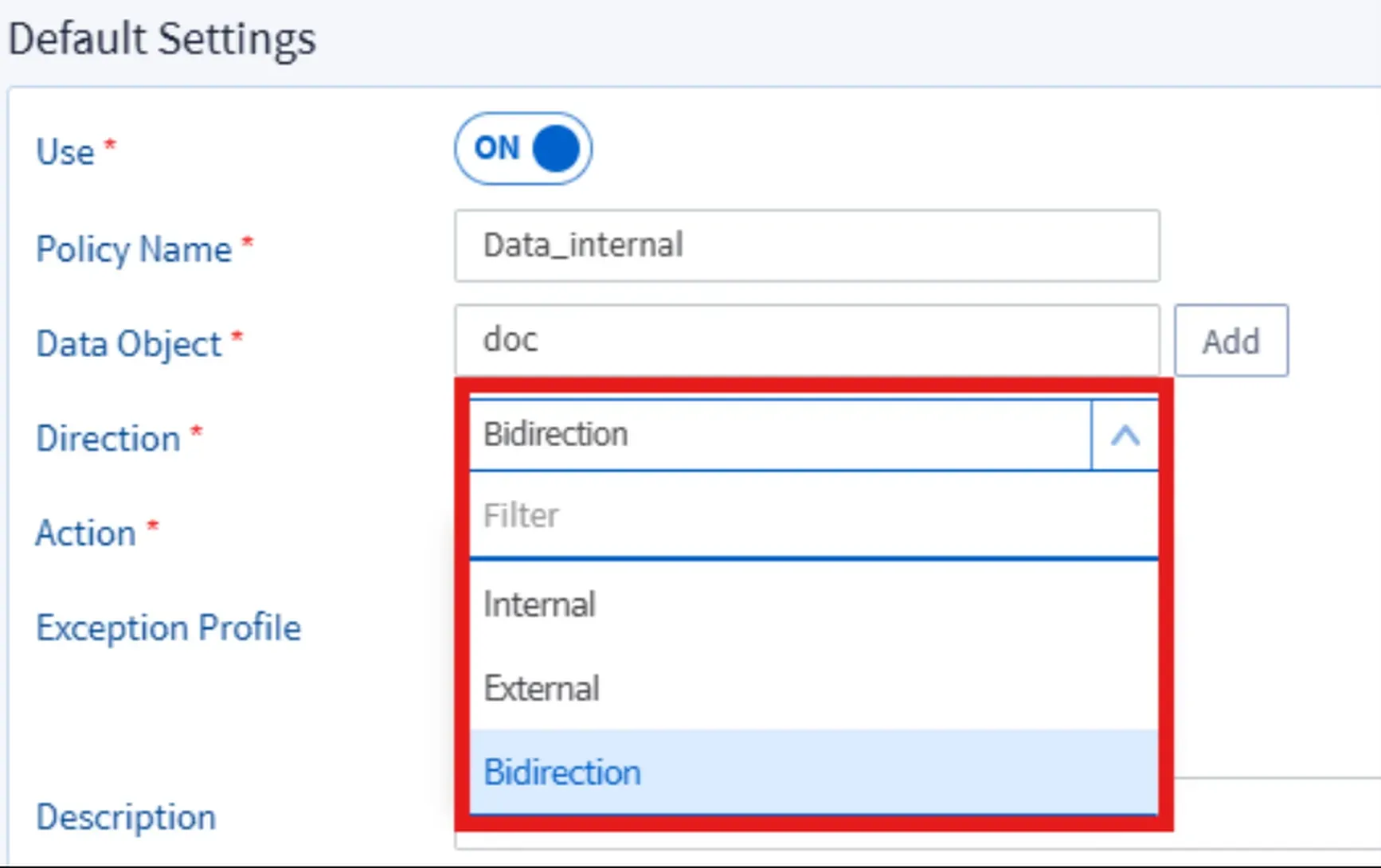Click the red asterisk beside Policy Name
Image resolution: width=1381 pixels, height=868 pixels.
tap(248, 240)
